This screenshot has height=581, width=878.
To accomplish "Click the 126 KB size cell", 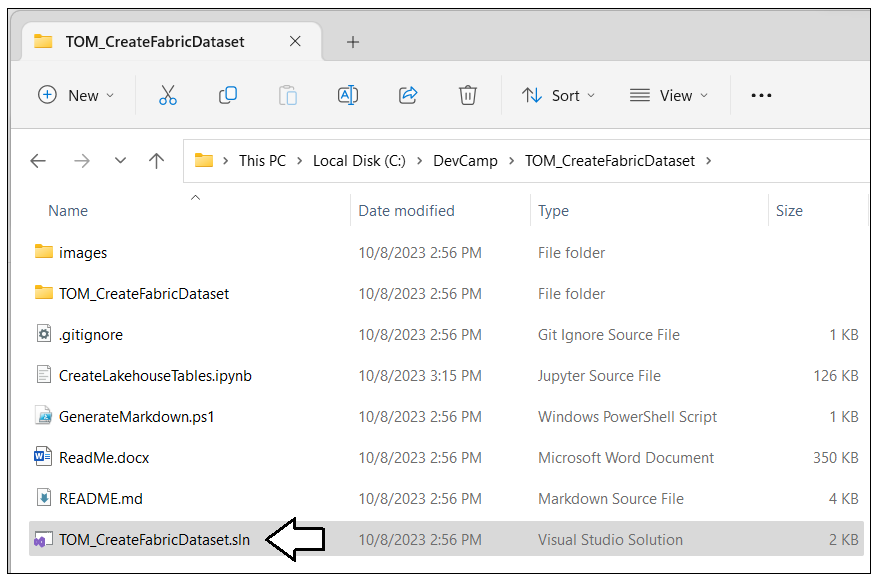I will click(x=836, y=376).
